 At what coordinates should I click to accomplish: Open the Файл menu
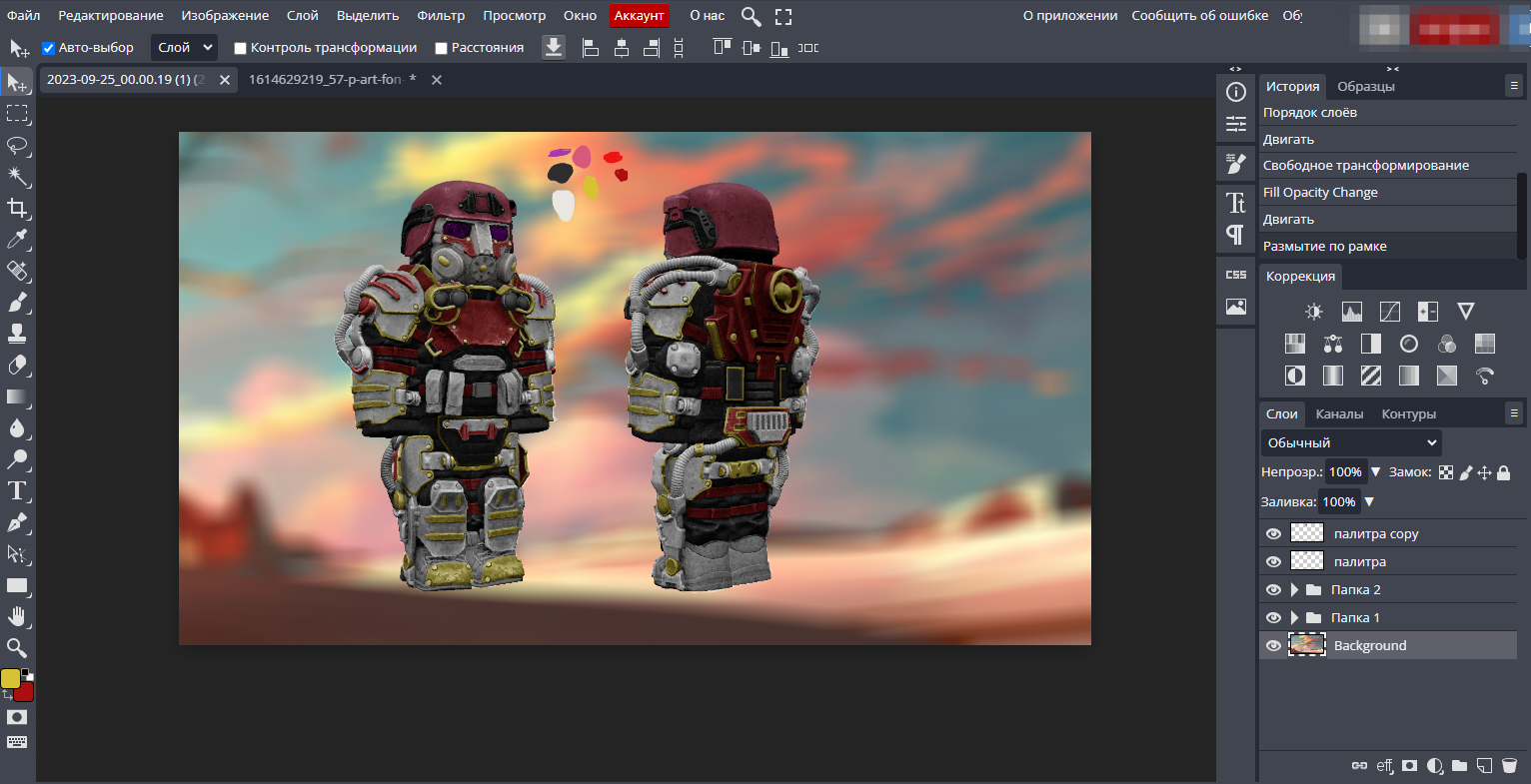[24, 16]
